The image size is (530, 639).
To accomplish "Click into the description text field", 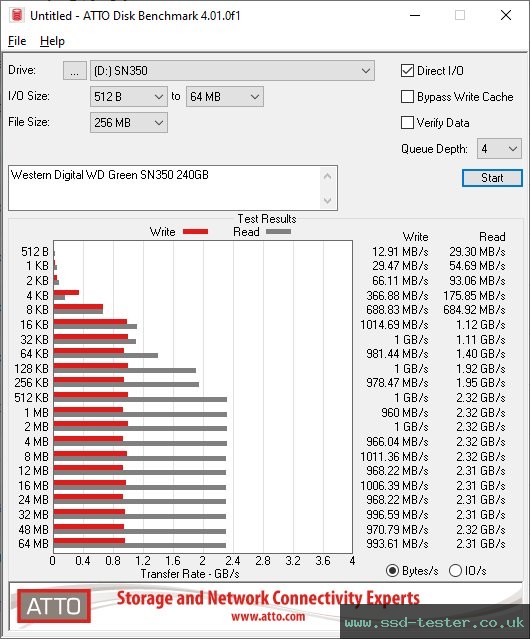I will click(x=165, y=188).
